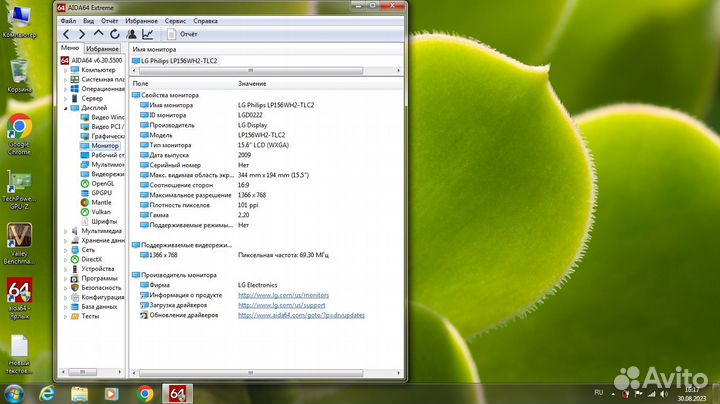This screenshot has height=404, width=720.
Task: Click the Forward navigation arrow in toolbar
Action: [82, 34]
